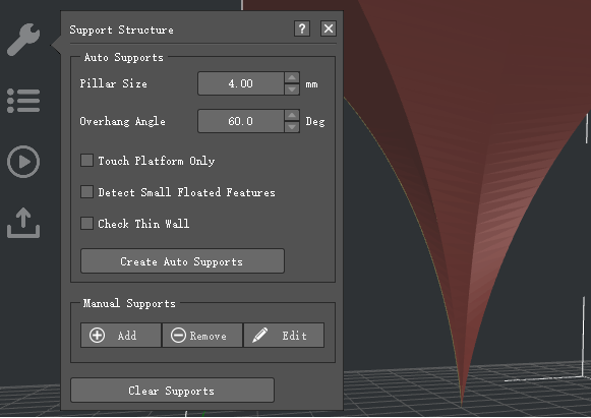Decrease Overhang Angle with down arrow
Image resolution: width=591 pixels, height=418 pixels.
pos(292,127)
